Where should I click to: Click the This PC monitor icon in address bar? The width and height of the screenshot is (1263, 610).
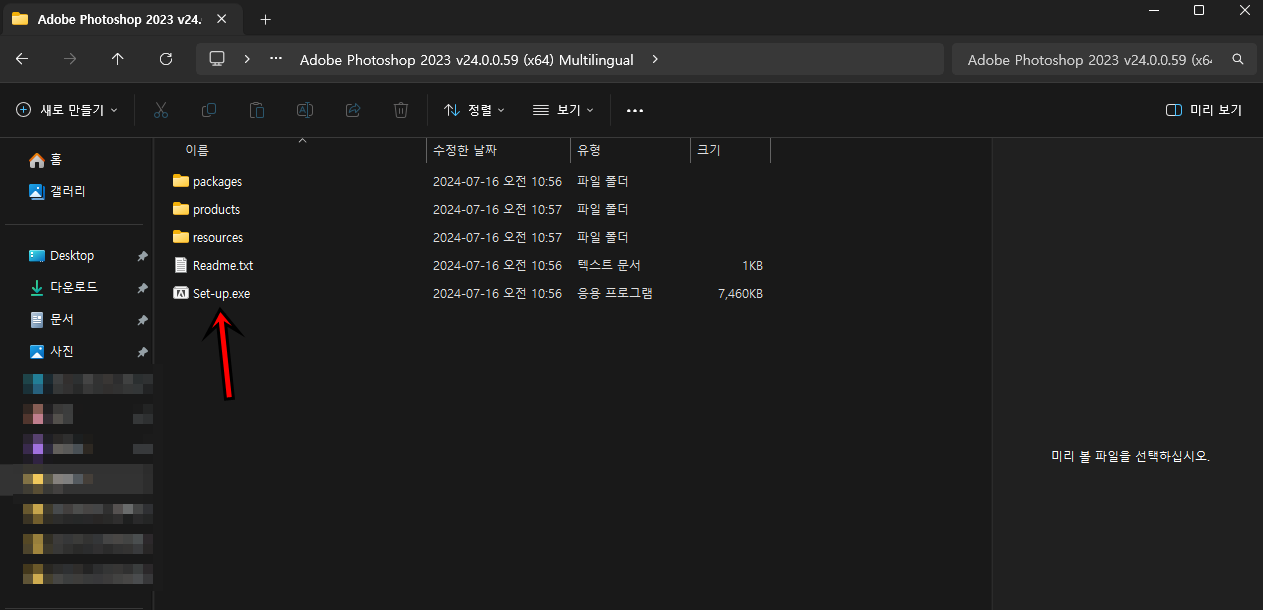click(216, 59)
